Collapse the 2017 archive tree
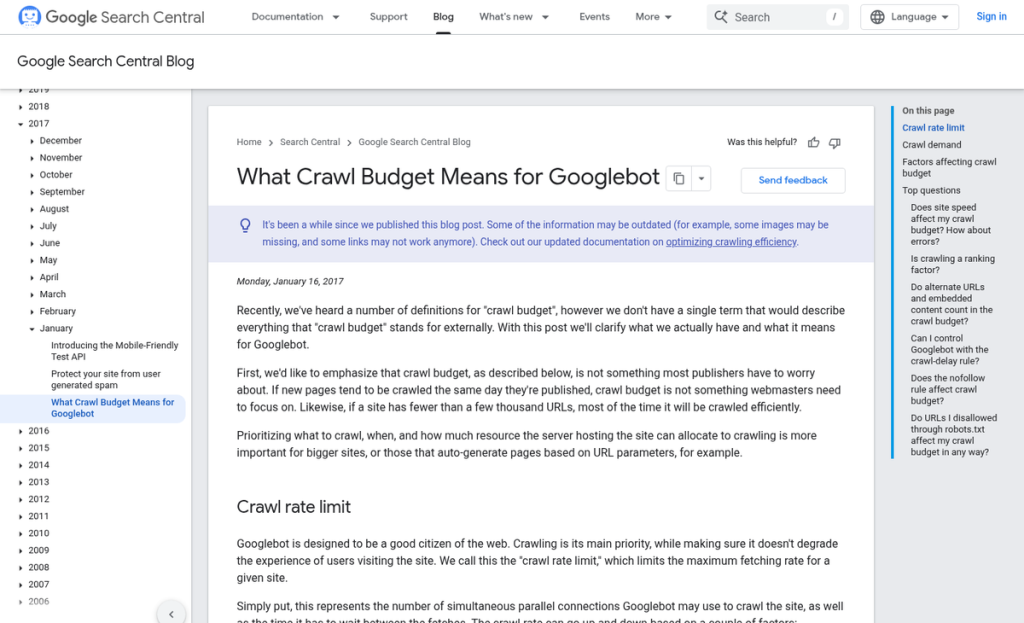This screenshot has width=1024, height=623. pyautogui.click(x=21, y=124)
